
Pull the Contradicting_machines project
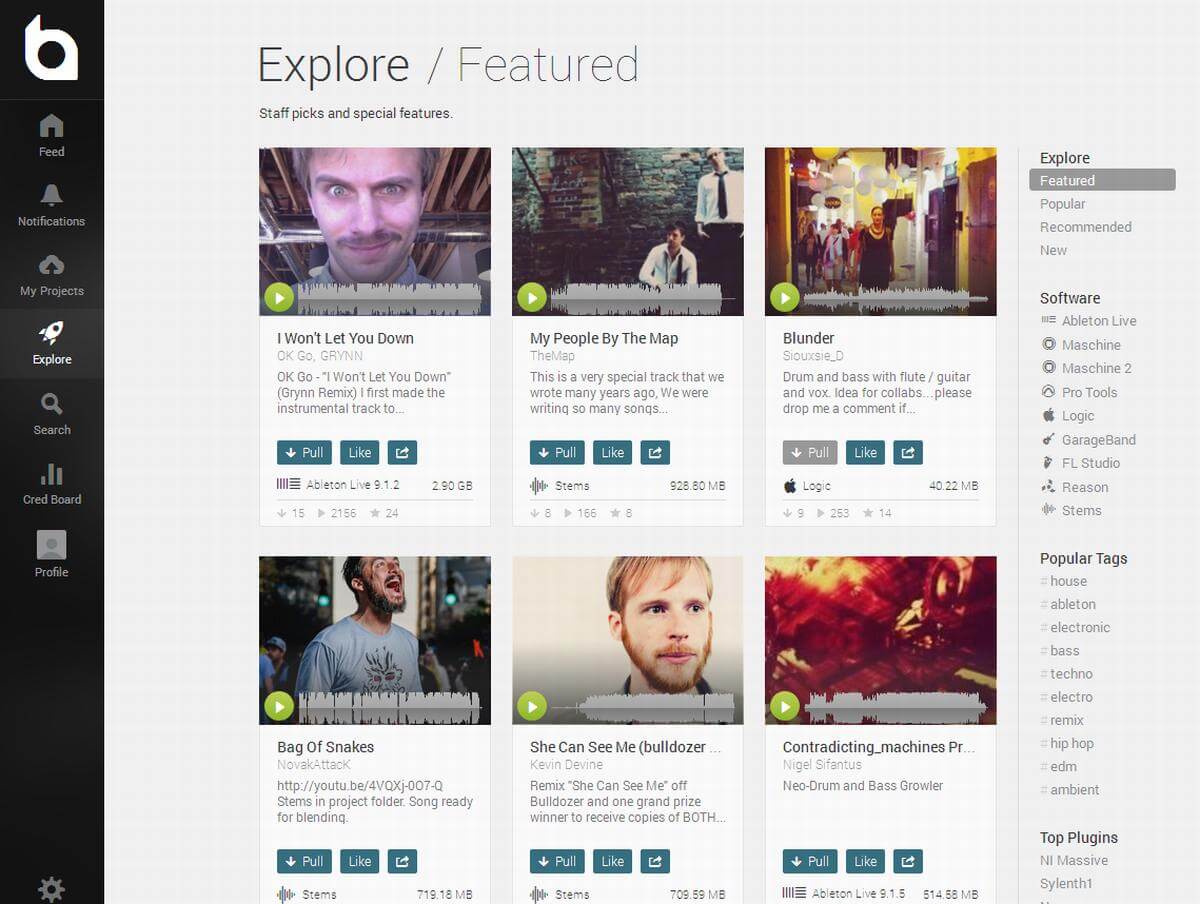(x=810, y=861)
